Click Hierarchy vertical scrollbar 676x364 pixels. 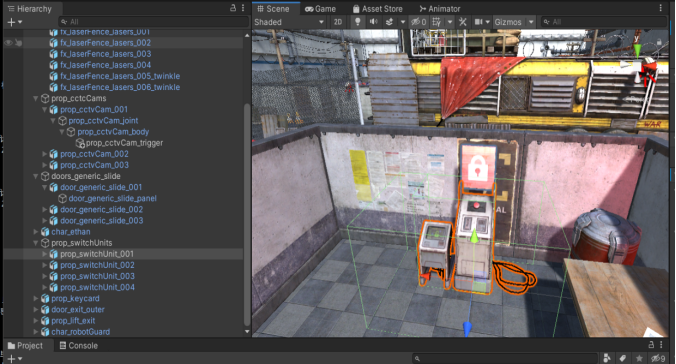(x=247, y=214)
